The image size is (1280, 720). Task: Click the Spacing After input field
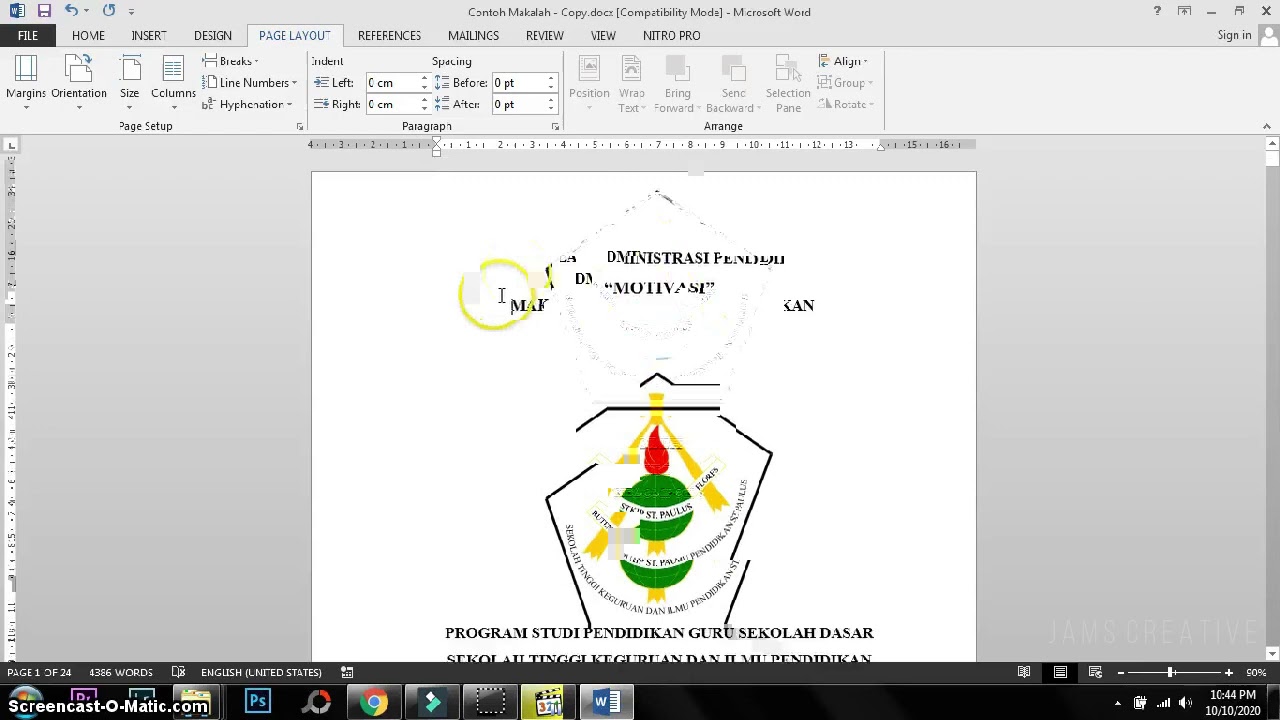click(517, 104)
